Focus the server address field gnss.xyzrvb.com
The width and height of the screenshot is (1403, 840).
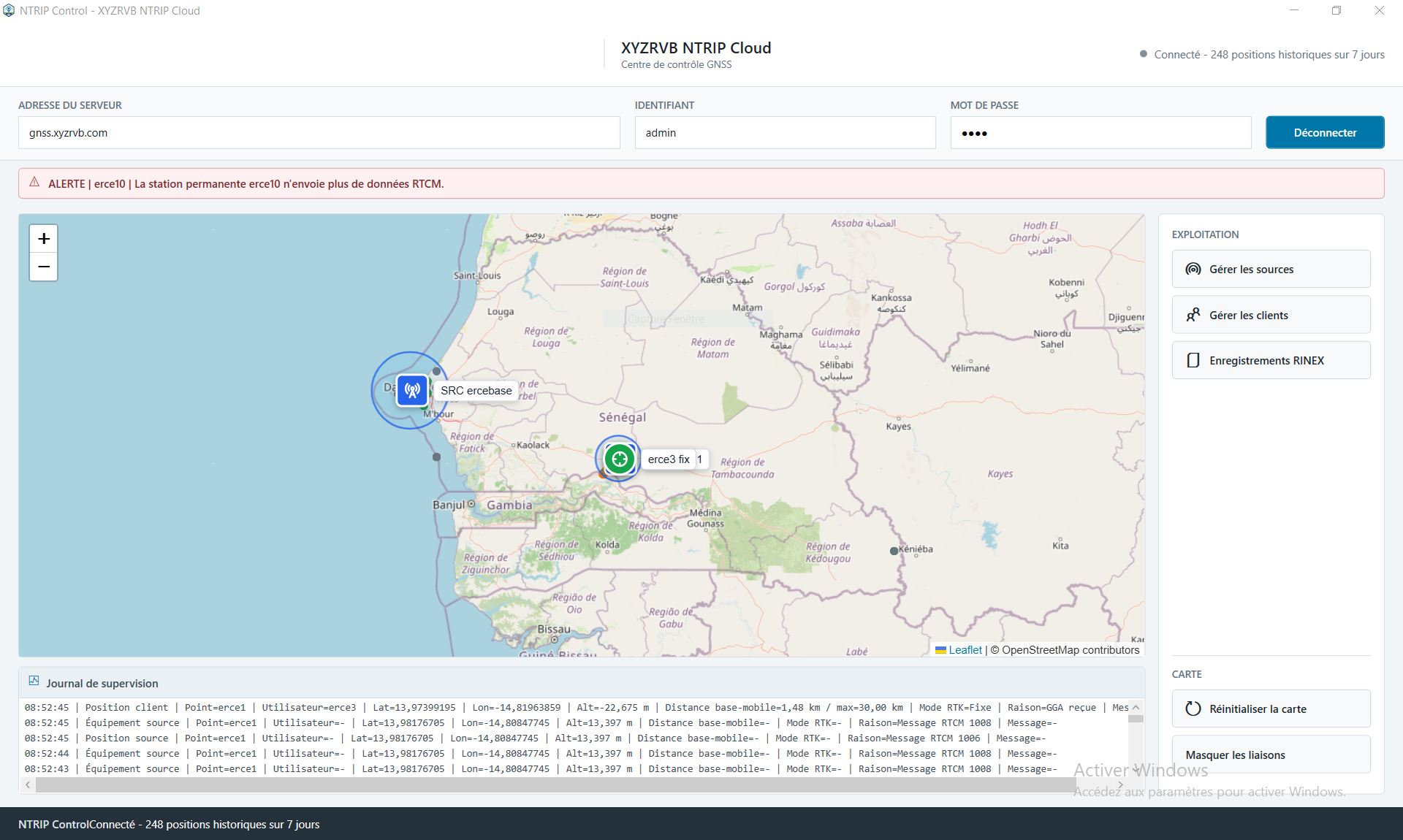tap(319, 133)
